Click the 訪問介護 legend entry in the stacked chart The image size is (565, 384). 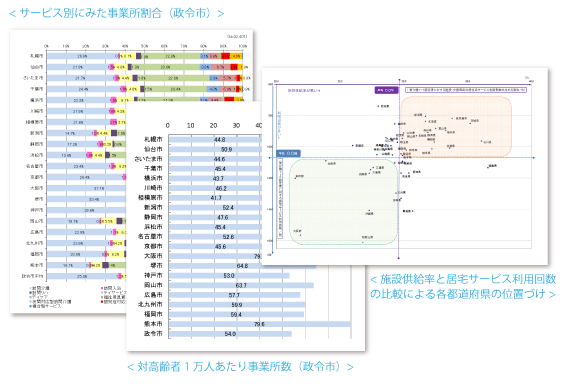(40, 288)
